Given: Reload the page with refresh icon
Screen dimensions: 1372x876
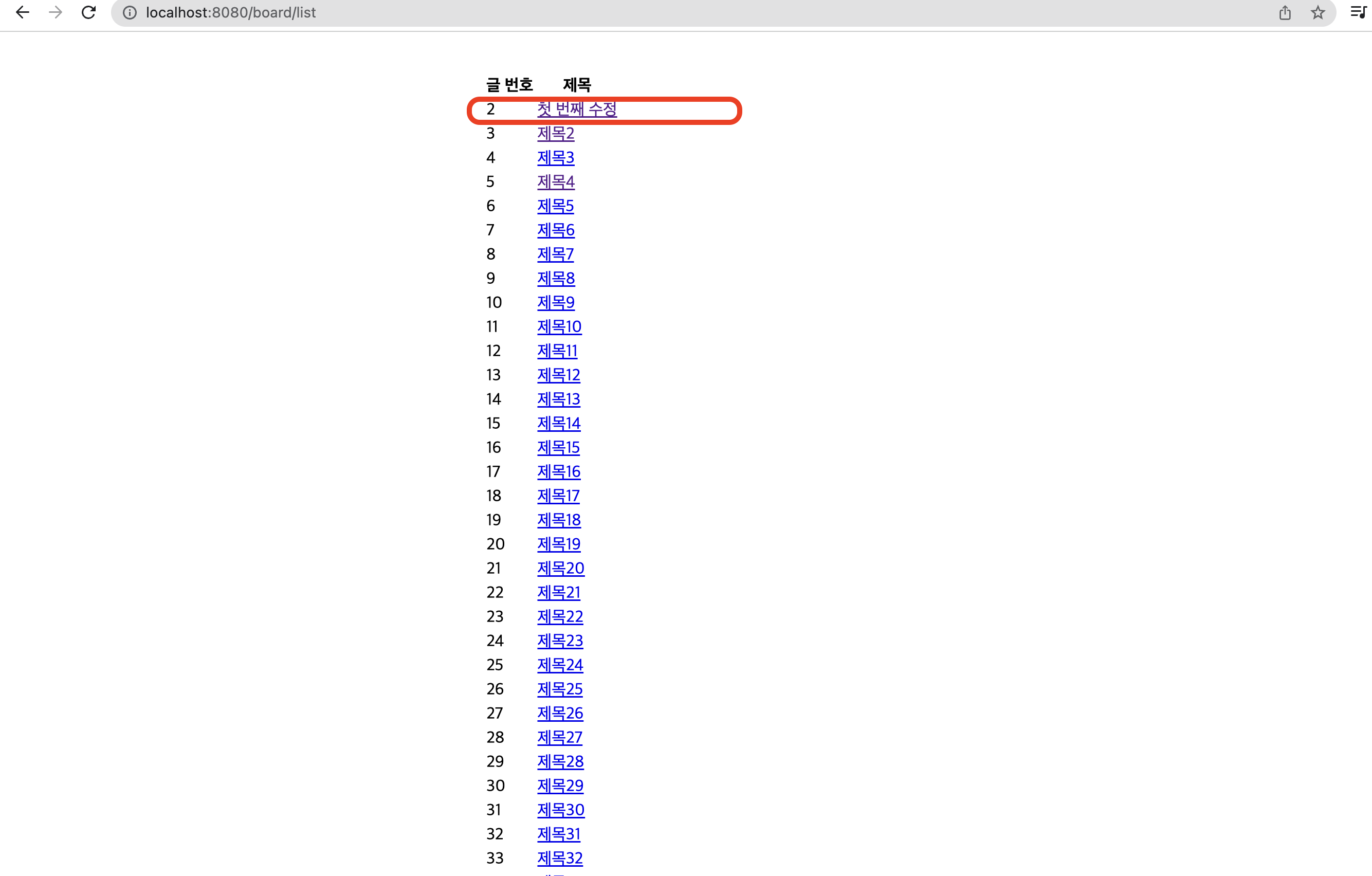Looking at the screenshot, I should 88,12.
